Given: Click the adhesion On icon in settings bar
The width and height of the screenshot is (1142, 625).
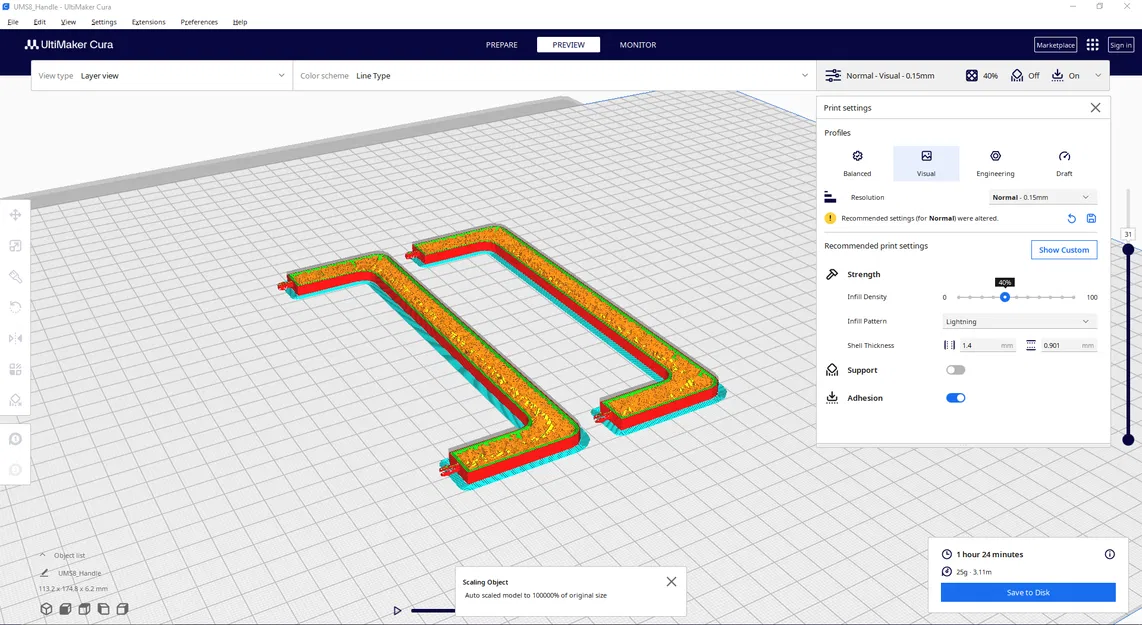Looking at the screenshot, I should [1057, 76].
